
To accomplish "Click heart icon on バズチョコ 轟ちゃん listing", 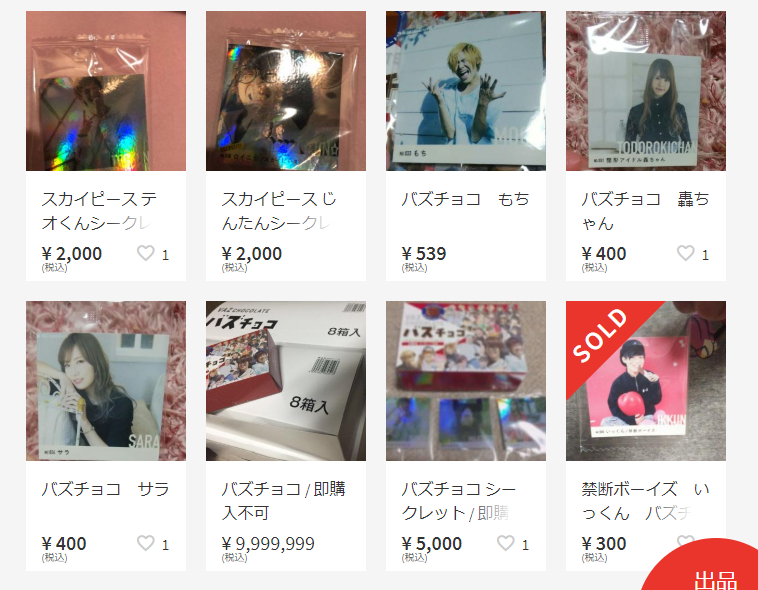I will coord(685,253).
